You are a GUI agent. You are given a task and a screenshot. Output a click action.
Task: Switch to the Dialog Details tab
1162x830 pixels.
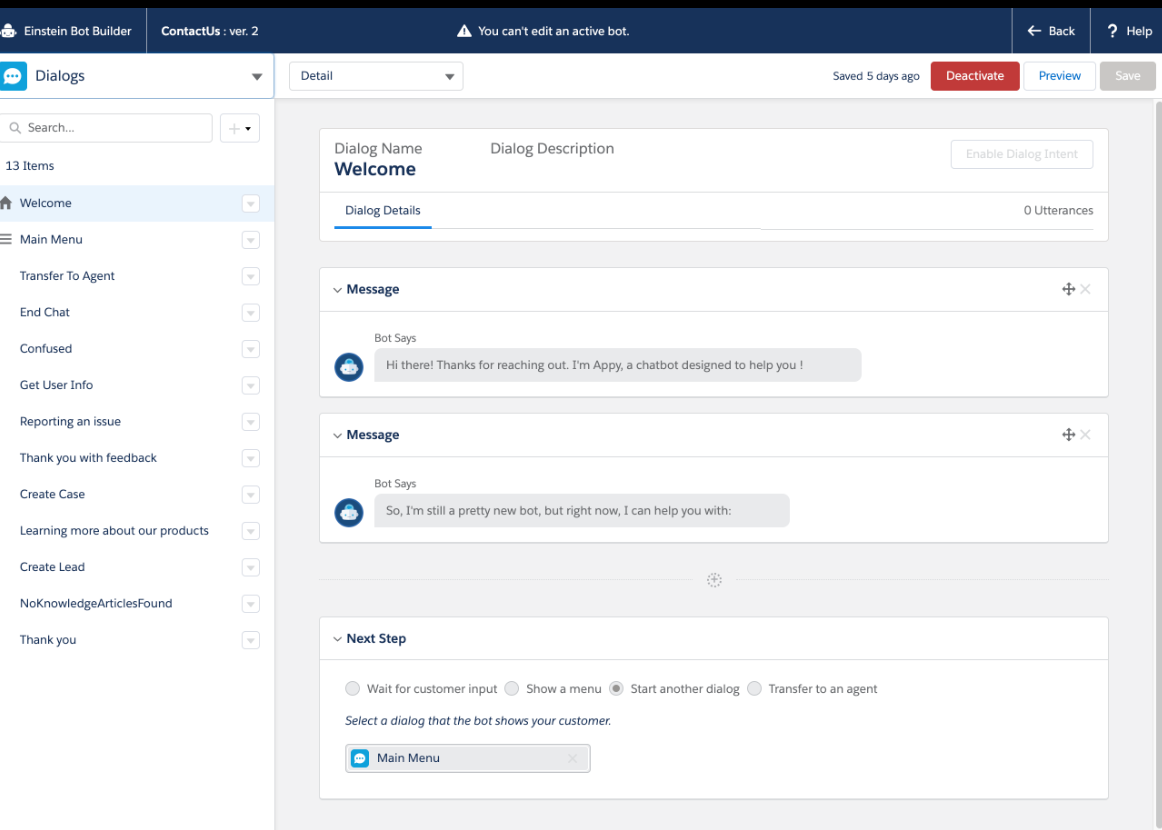pos(382,210)
